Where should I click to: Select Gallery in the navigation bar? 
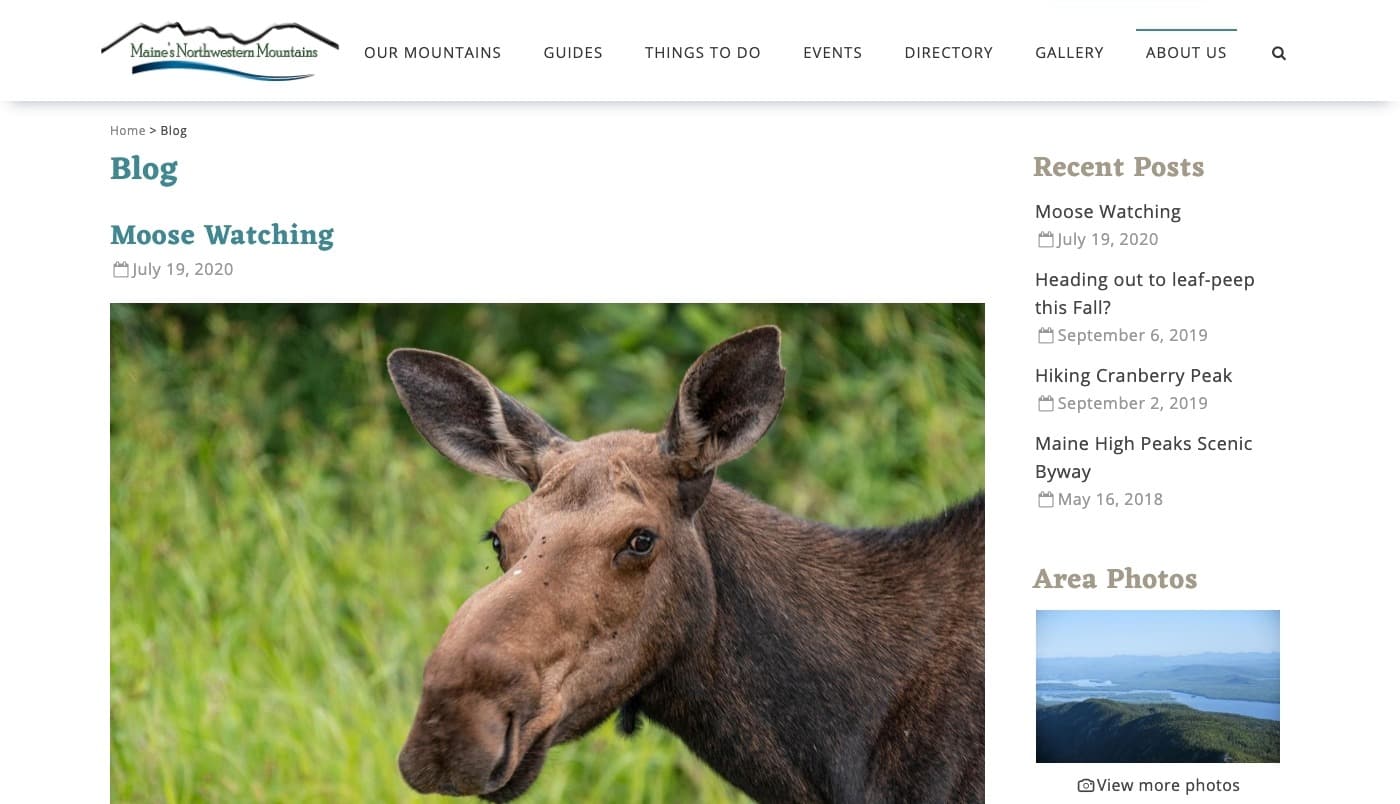[x=1069, y=53]
